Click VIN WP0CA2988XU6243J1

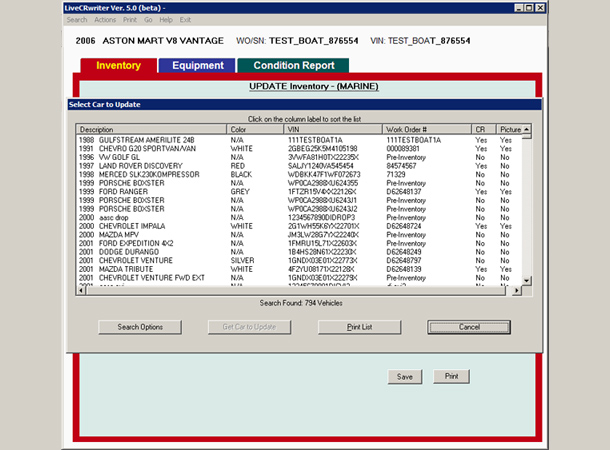[x=322, y=200]
